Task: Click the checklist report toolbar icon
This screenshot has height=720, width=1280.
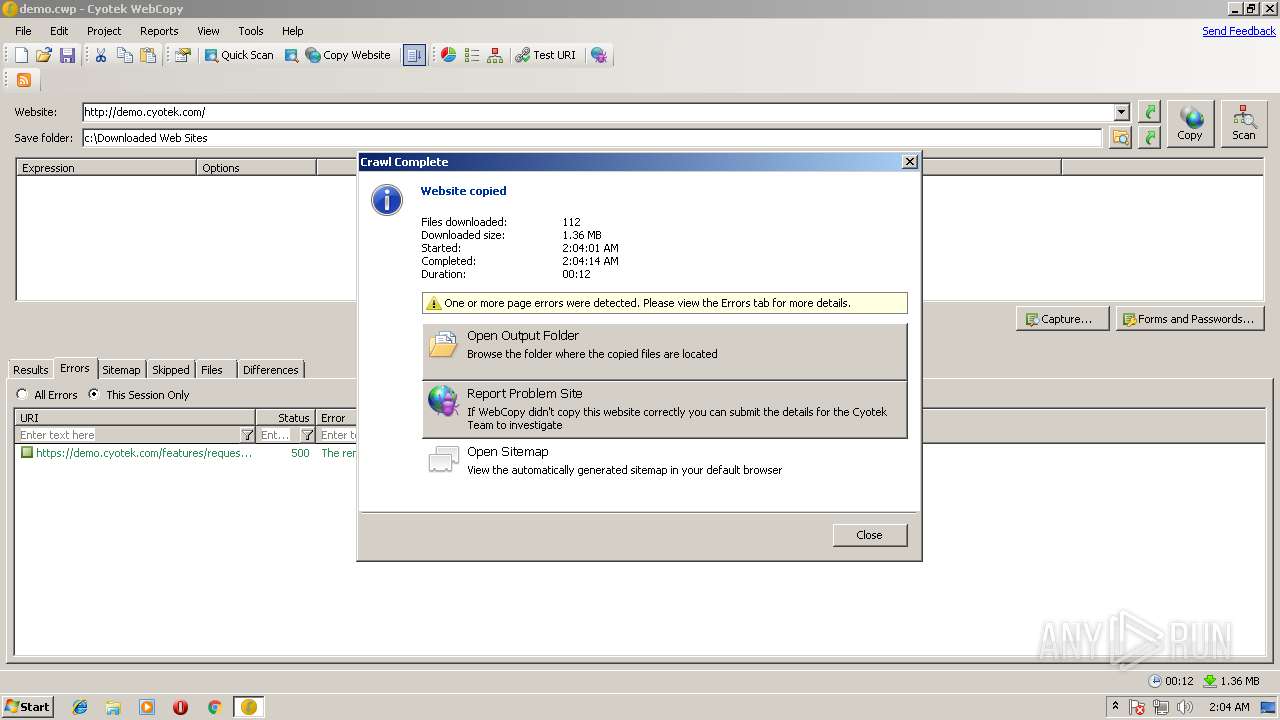Action: tap(472, 55)
